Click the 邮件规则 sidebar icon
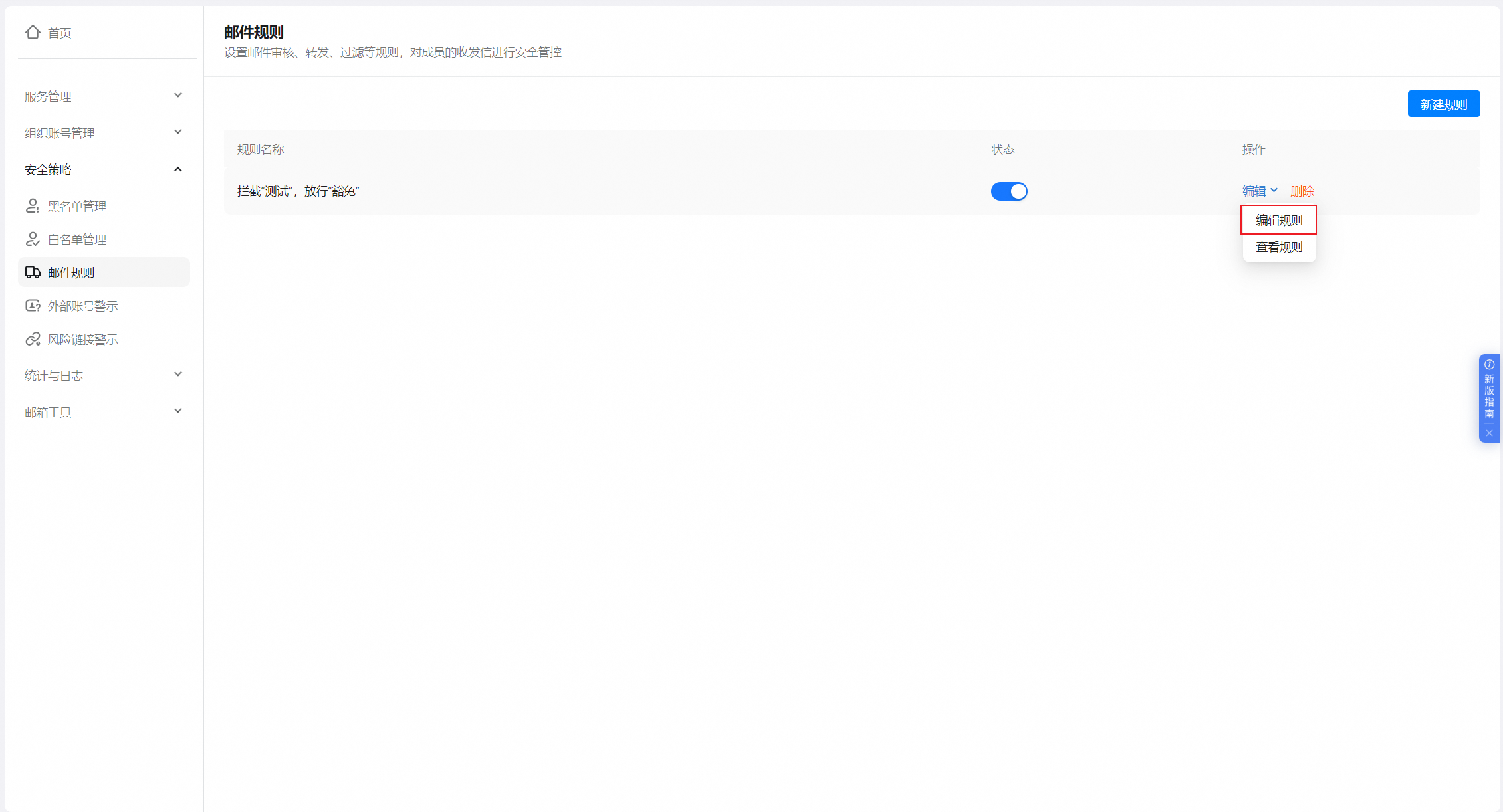Screen dimensions: 1503x812 click(30, 272)
